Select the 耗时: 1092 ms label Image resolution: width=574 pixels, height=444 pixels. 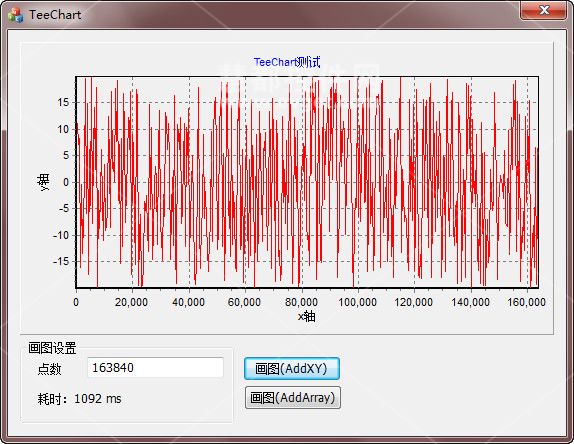point(79,399)
